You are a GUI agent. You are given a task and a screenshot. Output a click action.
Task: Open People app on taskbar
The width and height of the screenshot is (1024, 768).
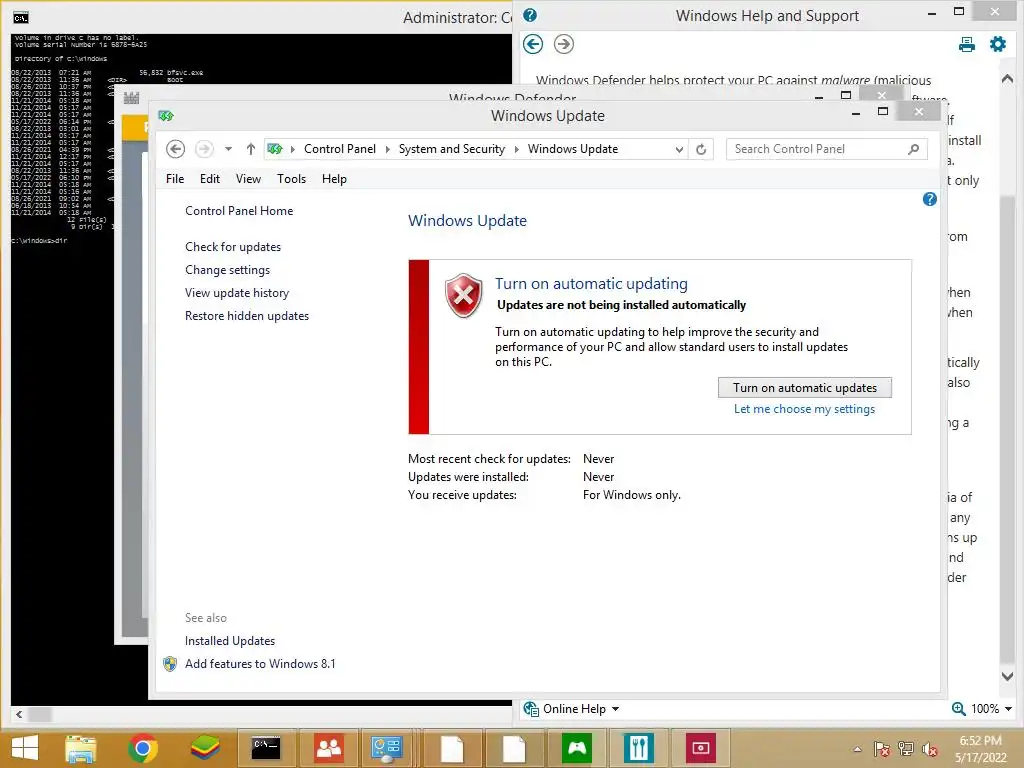328,748
